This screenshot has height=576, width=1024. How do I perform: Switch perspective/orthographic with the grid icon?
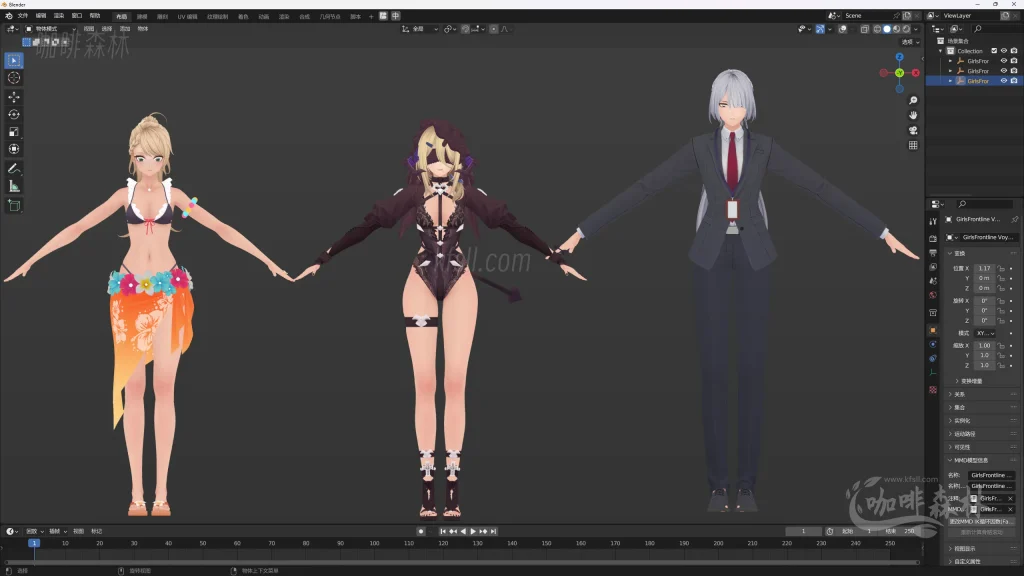913,145
